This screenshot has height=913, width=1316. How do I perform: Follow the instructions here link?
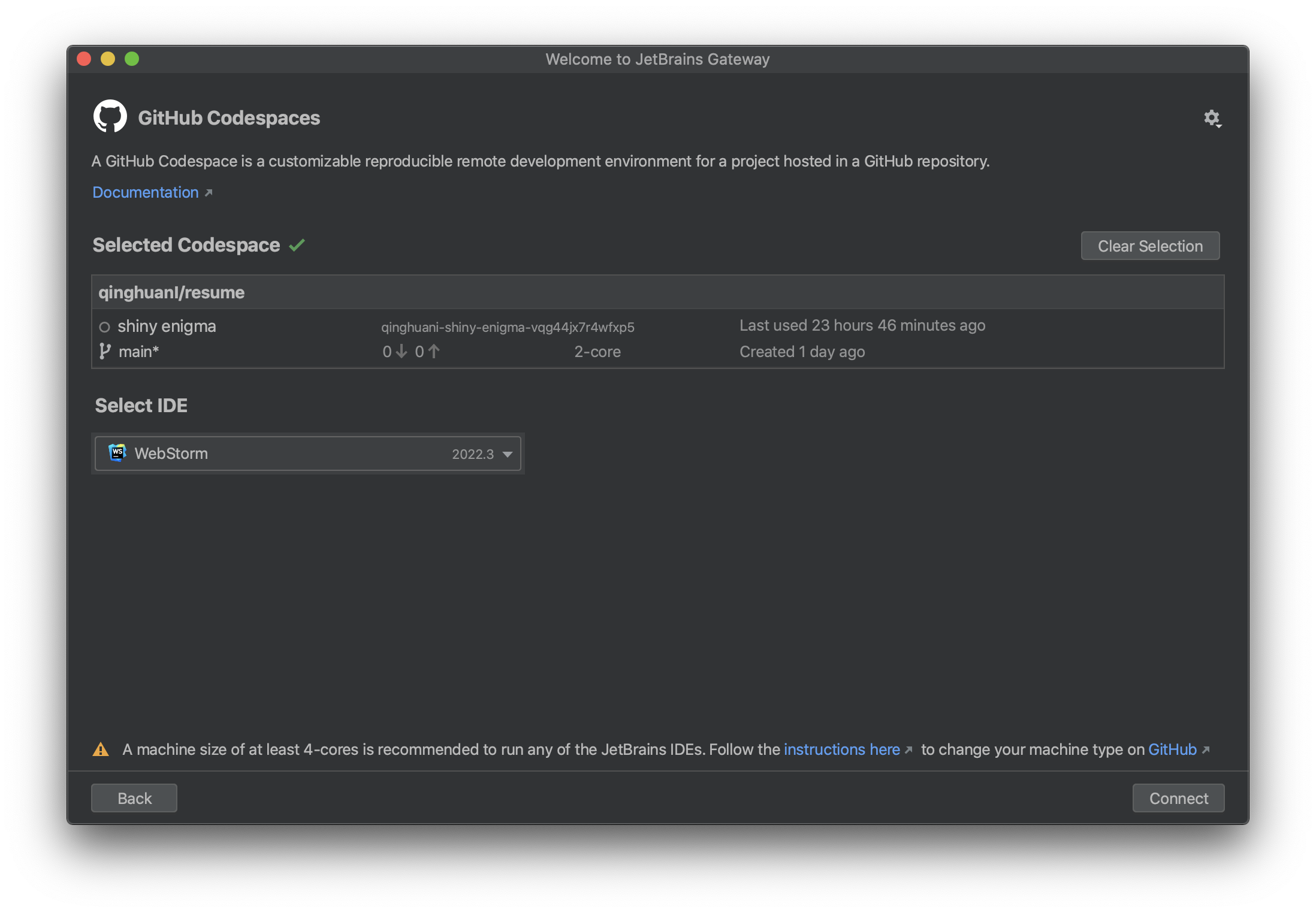click(x=841, y=749)
